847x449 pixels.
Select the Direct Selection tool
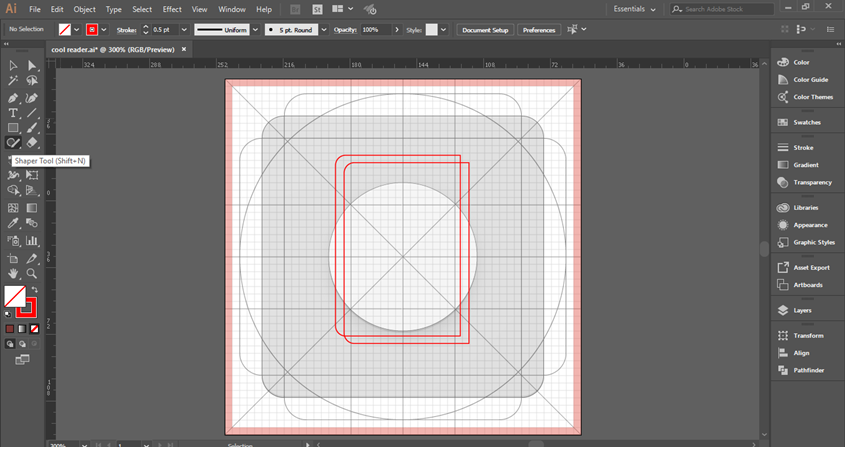pos(32,65)
